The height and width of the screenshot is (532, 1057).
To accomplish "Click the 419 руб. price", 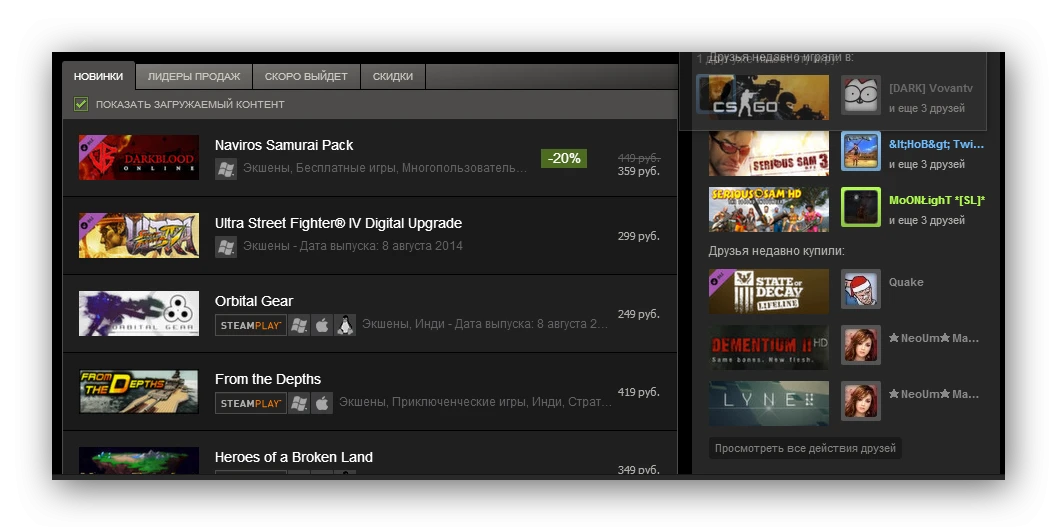I will (x=638, y=392).
